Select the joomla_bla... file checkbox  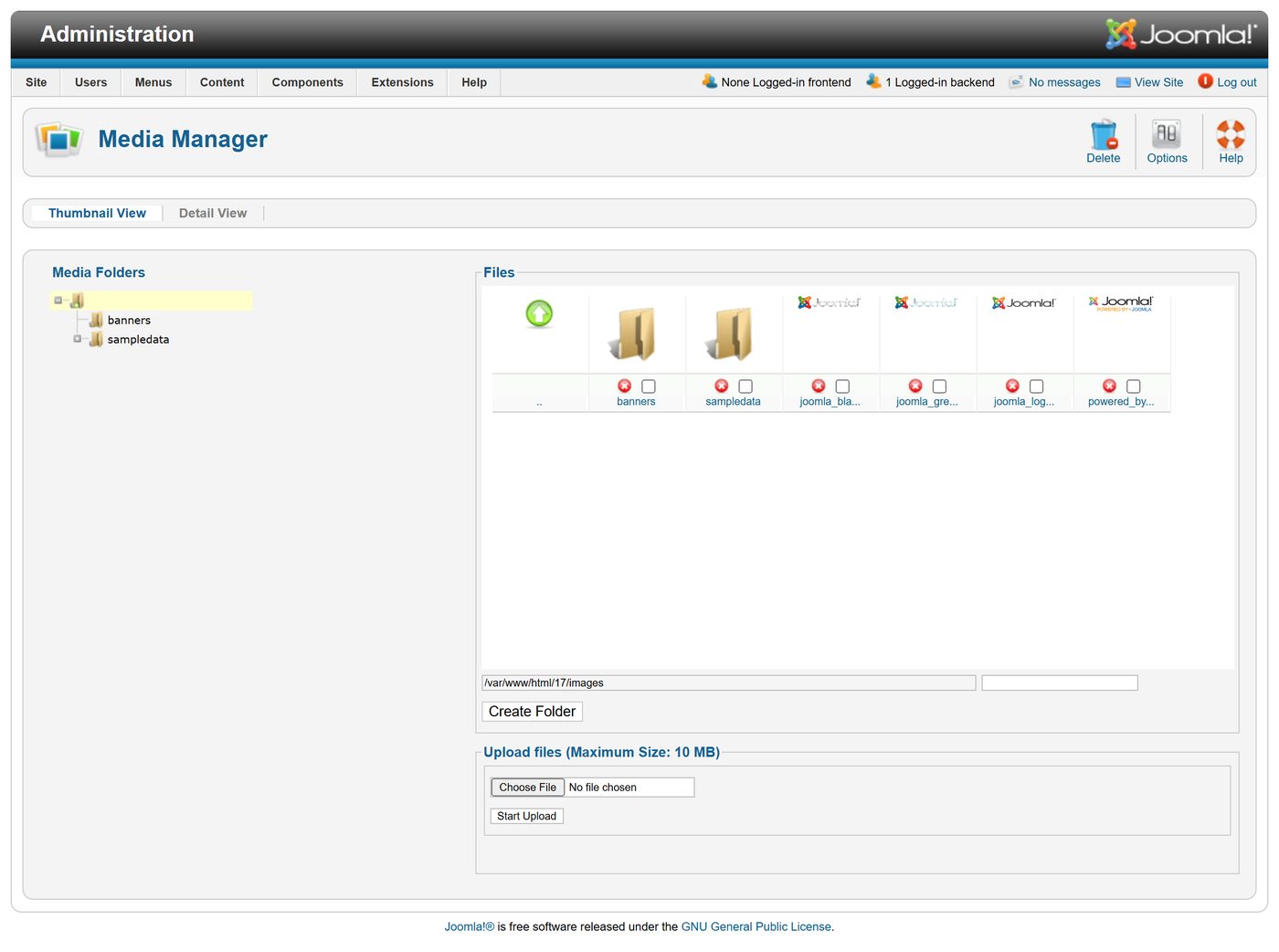842,386
